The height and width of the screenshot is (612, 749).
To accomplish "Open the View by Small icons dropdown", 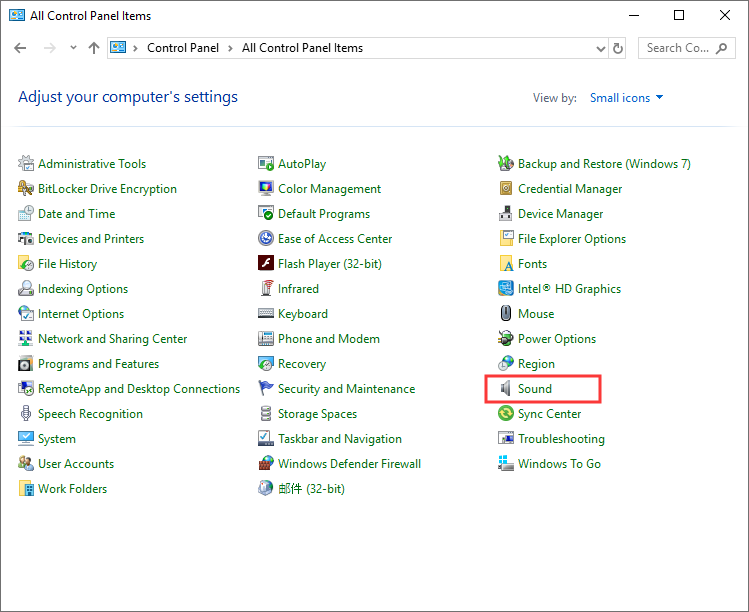I will (x=627, y=97).
